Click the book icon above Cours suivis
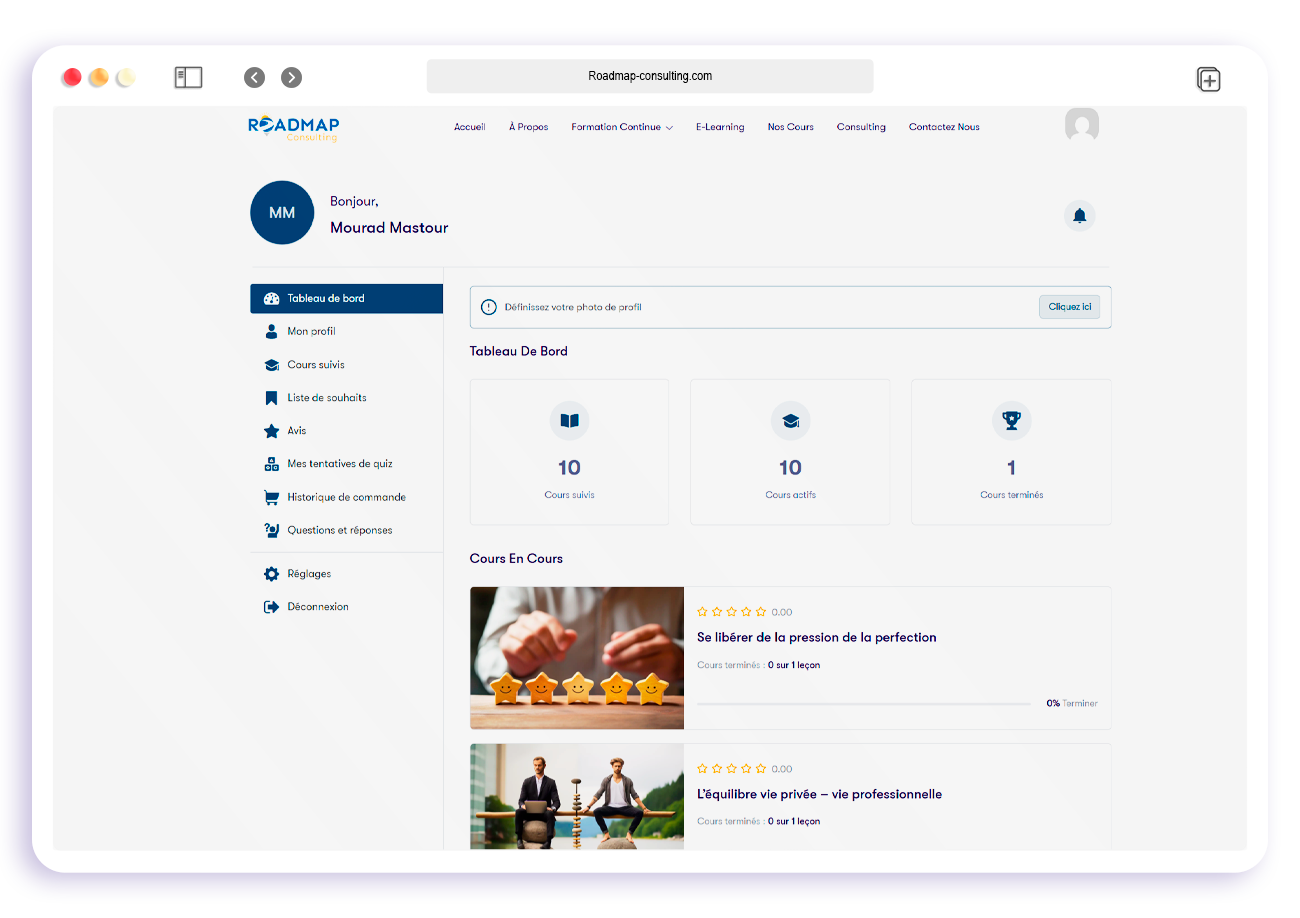The height and width of the screenshot is (918, 1300). pos(569,421)
